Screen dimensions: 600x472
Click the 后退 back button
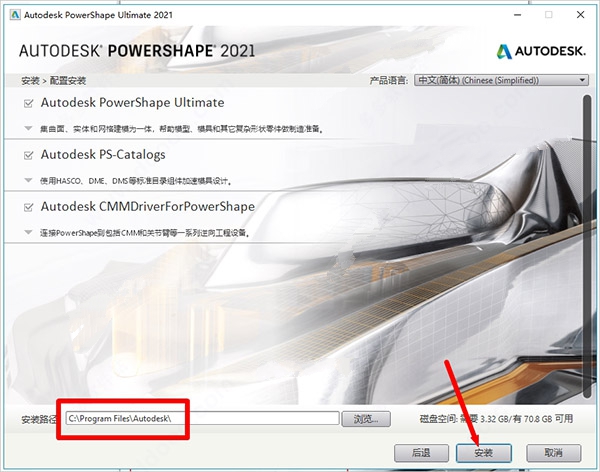tap(421, 453)
